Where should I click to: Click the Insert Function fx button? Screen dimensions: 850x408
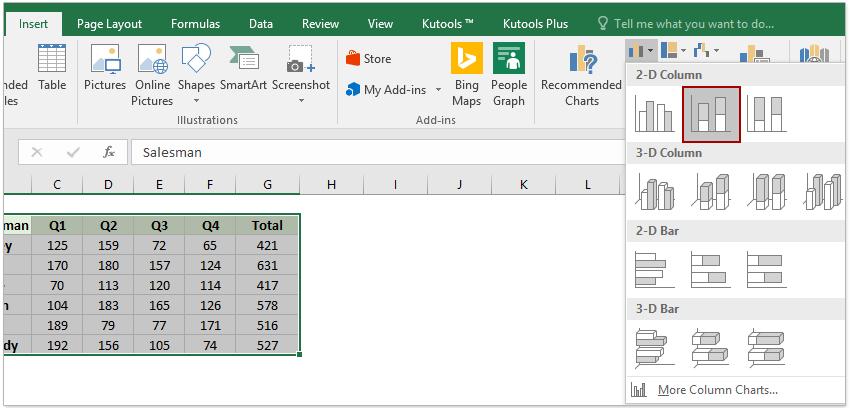click(x=109, y=152)
